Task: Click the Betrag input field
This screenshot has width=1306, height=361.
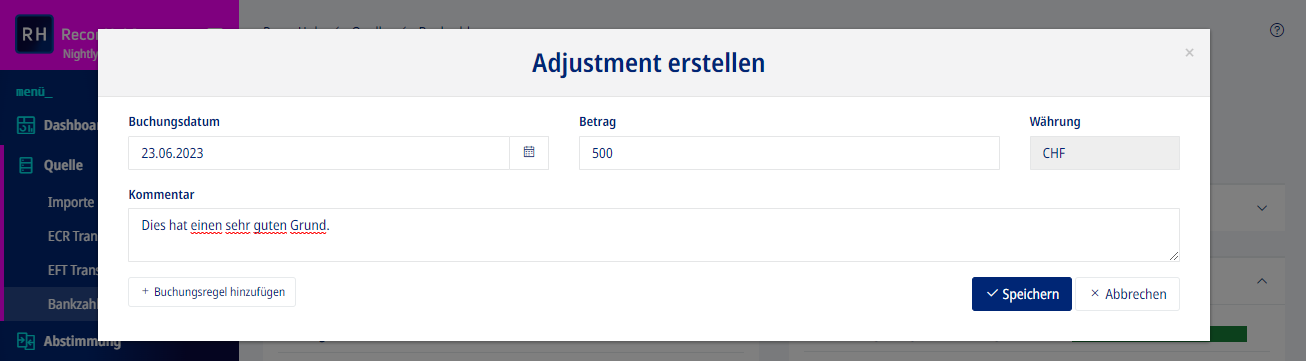Action: 789,153
